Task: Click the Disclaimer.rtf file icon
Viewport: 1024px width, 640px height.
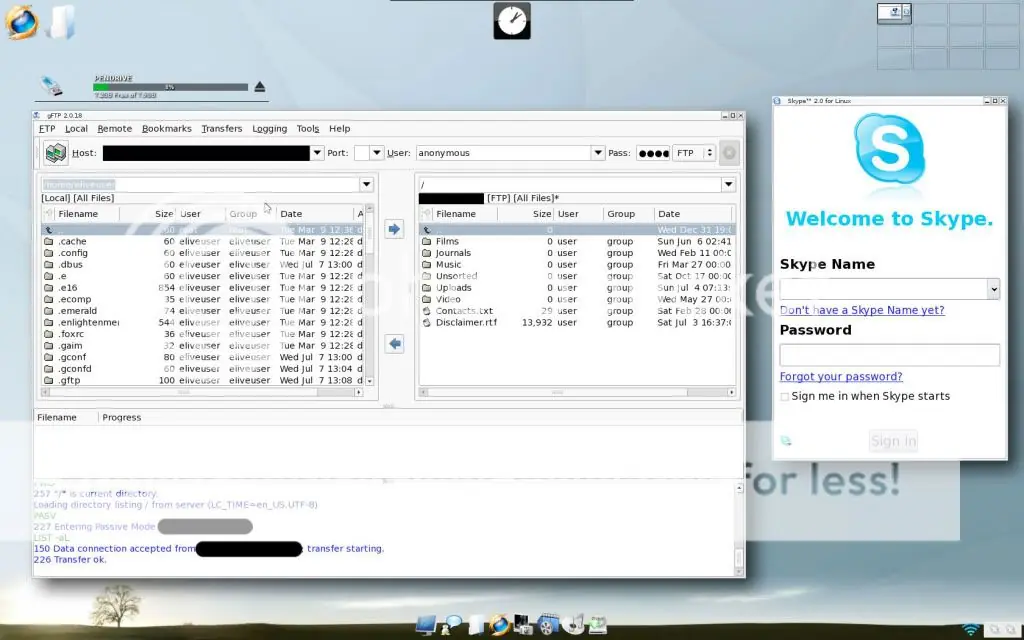Action: click(x=426, y=323)
